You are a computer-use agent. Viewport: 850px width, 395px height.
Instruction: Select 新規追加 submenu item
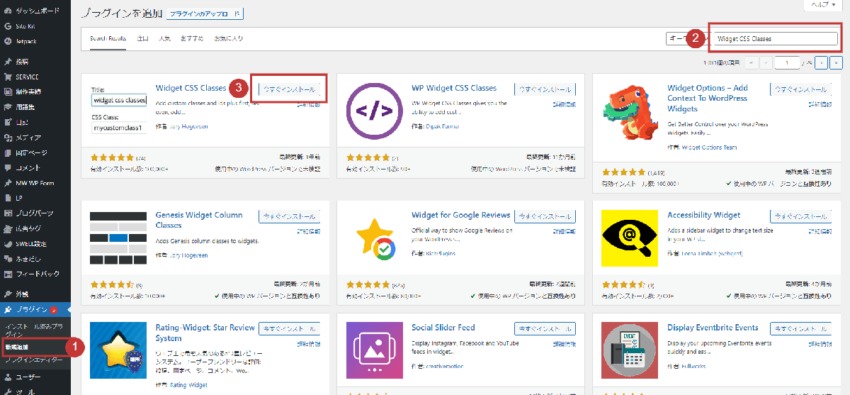point(16,347)
